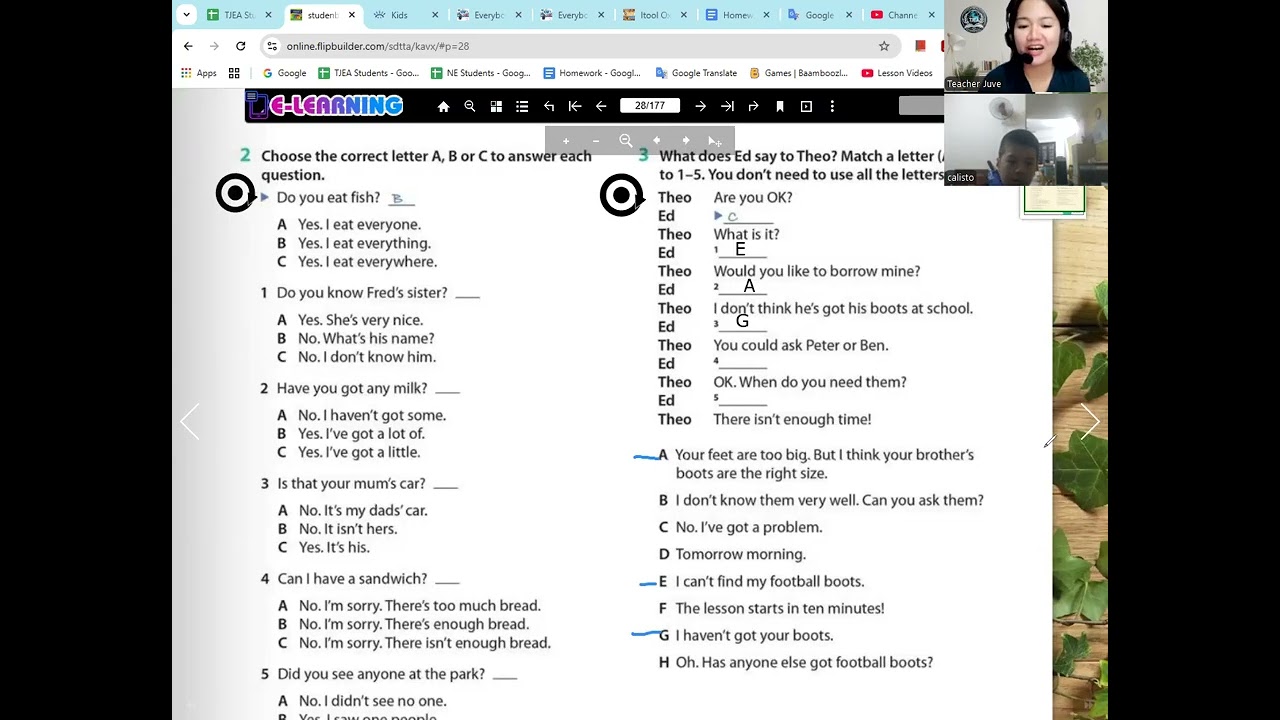This screenshot has width=1280, height=720.
Task: Go to next page in toolbar
Action: (x=700, y=106)
